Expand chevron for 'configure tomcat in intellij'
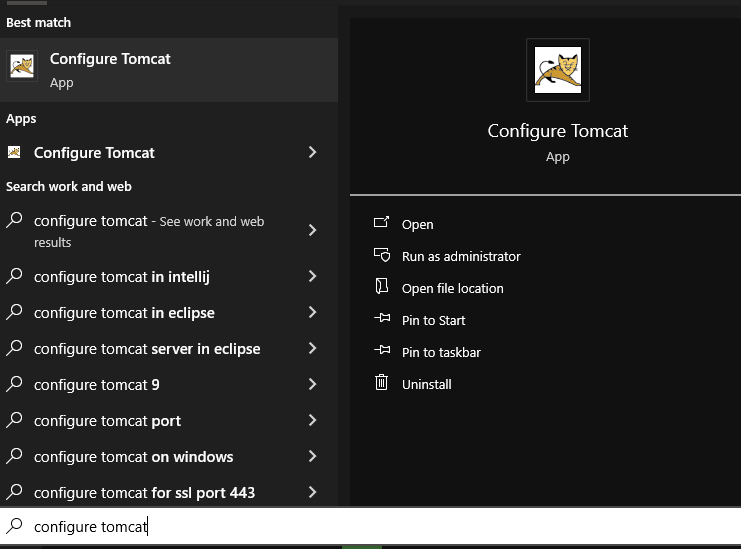The width and height of the screenshot is (741, 549). (312, 276)
